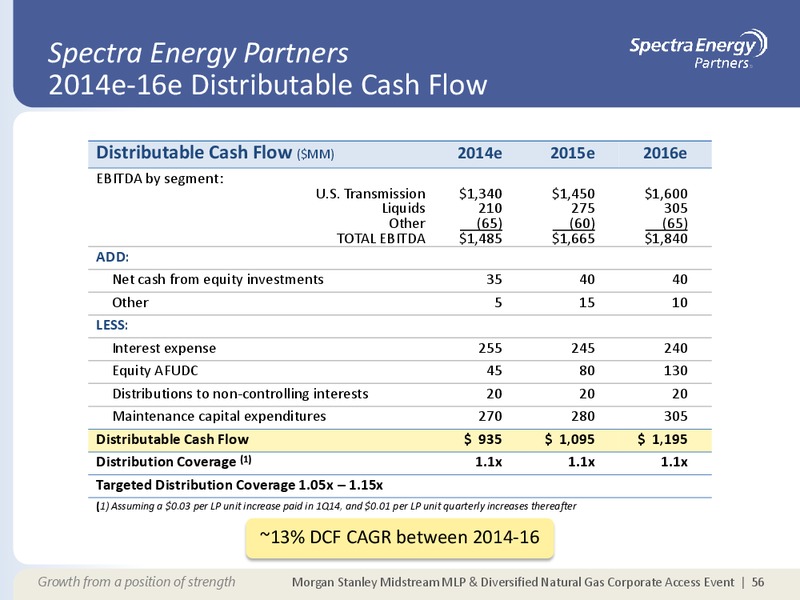Click the 'Morgan Stanley Midstream MLP' event footer
This screenshot has width=800, height=600.
pos(513,582)
